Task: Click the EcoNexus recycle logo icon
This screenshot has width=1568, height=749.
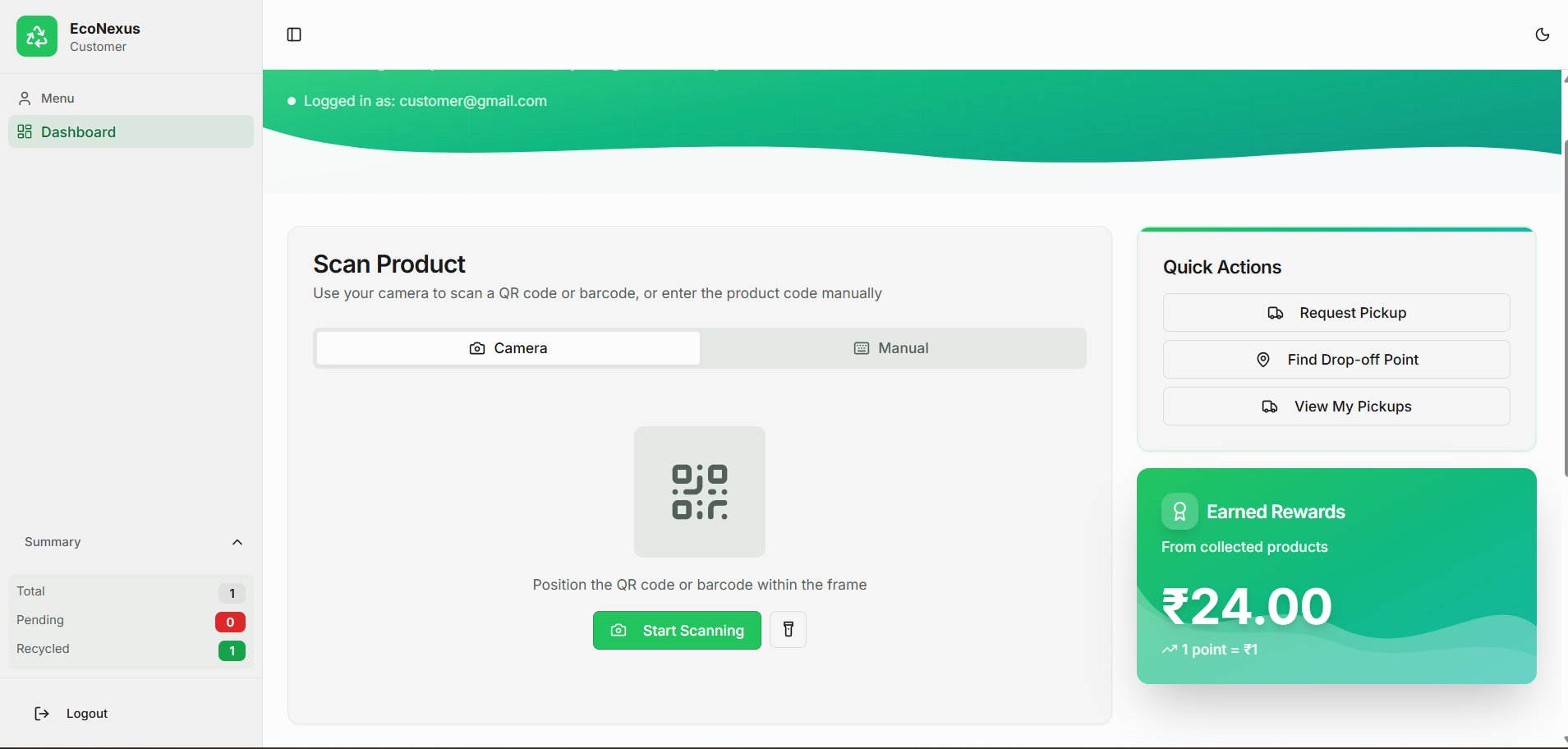Action: (37, 36)
